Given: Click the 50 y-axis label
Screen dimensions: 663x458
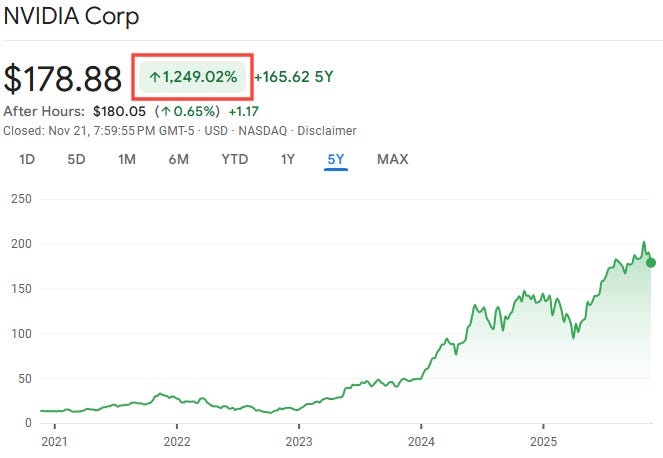Looking at the screenshot, I should 25,378.
